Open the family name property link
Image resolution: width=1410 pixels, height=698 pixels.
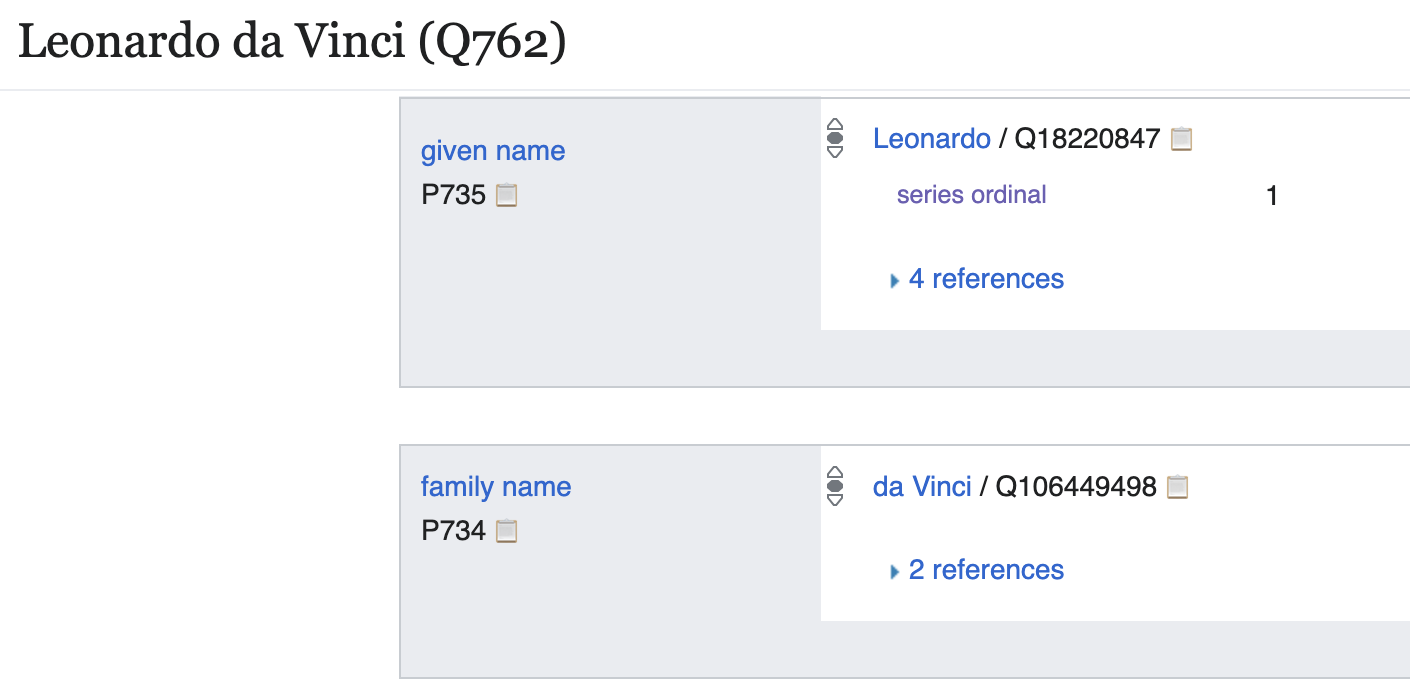point(496,487)
